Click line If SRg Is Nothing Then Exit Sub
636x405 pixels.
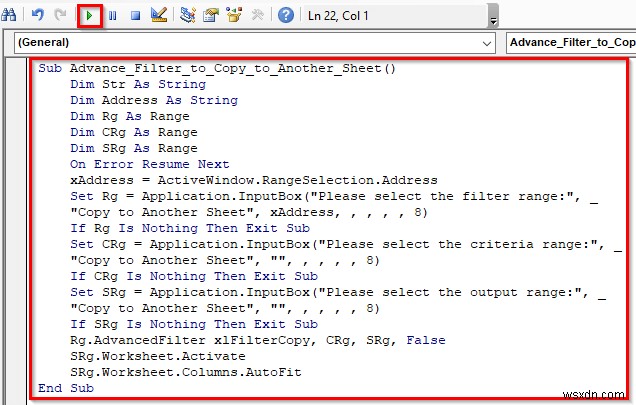194,325
